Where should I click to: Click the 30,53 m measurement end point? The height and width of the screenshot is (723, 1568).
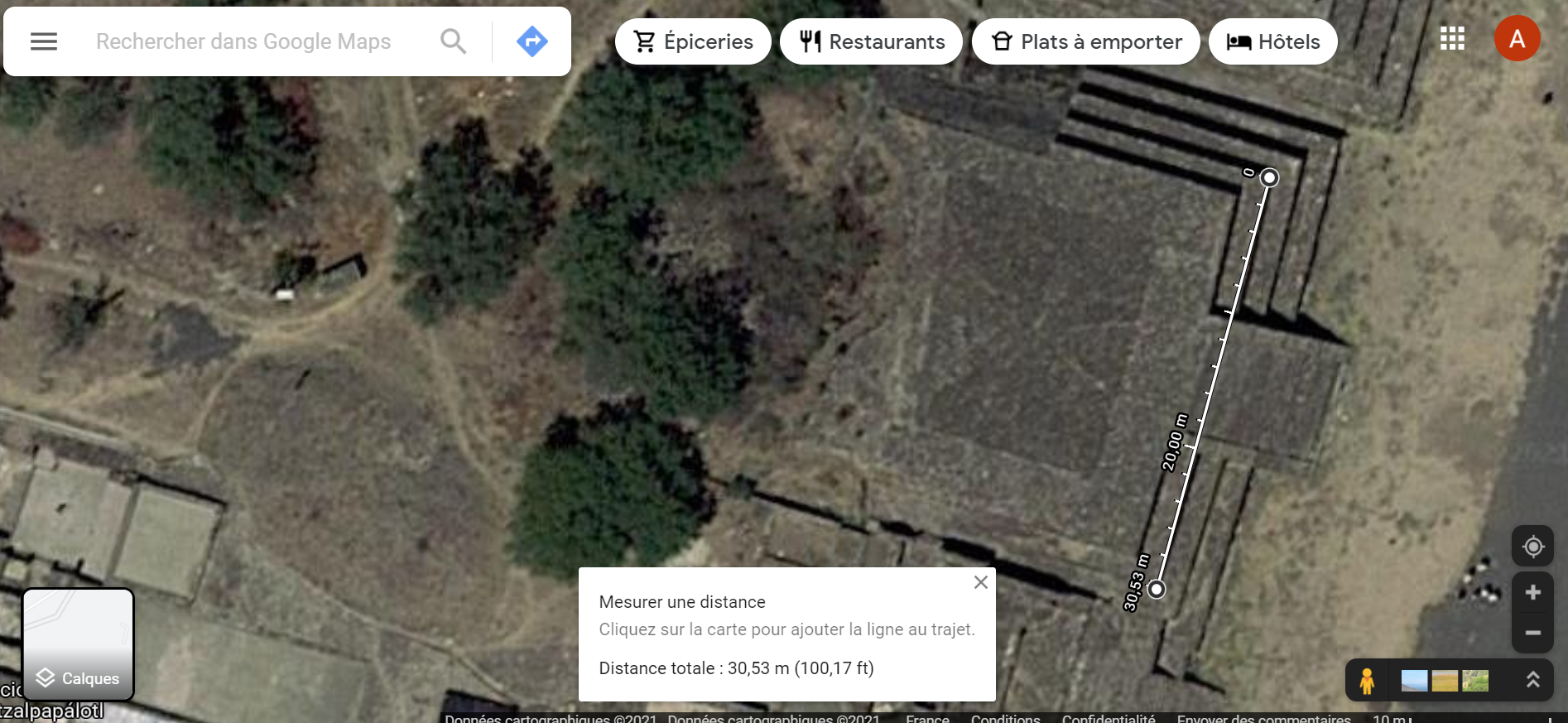pyautogui.click(x=1157, y=589)
